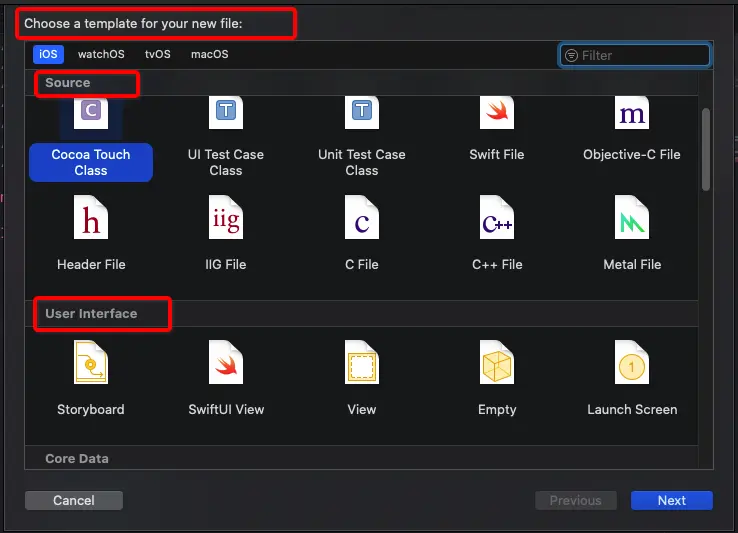Click the Launch Screen label

point(632,410)
